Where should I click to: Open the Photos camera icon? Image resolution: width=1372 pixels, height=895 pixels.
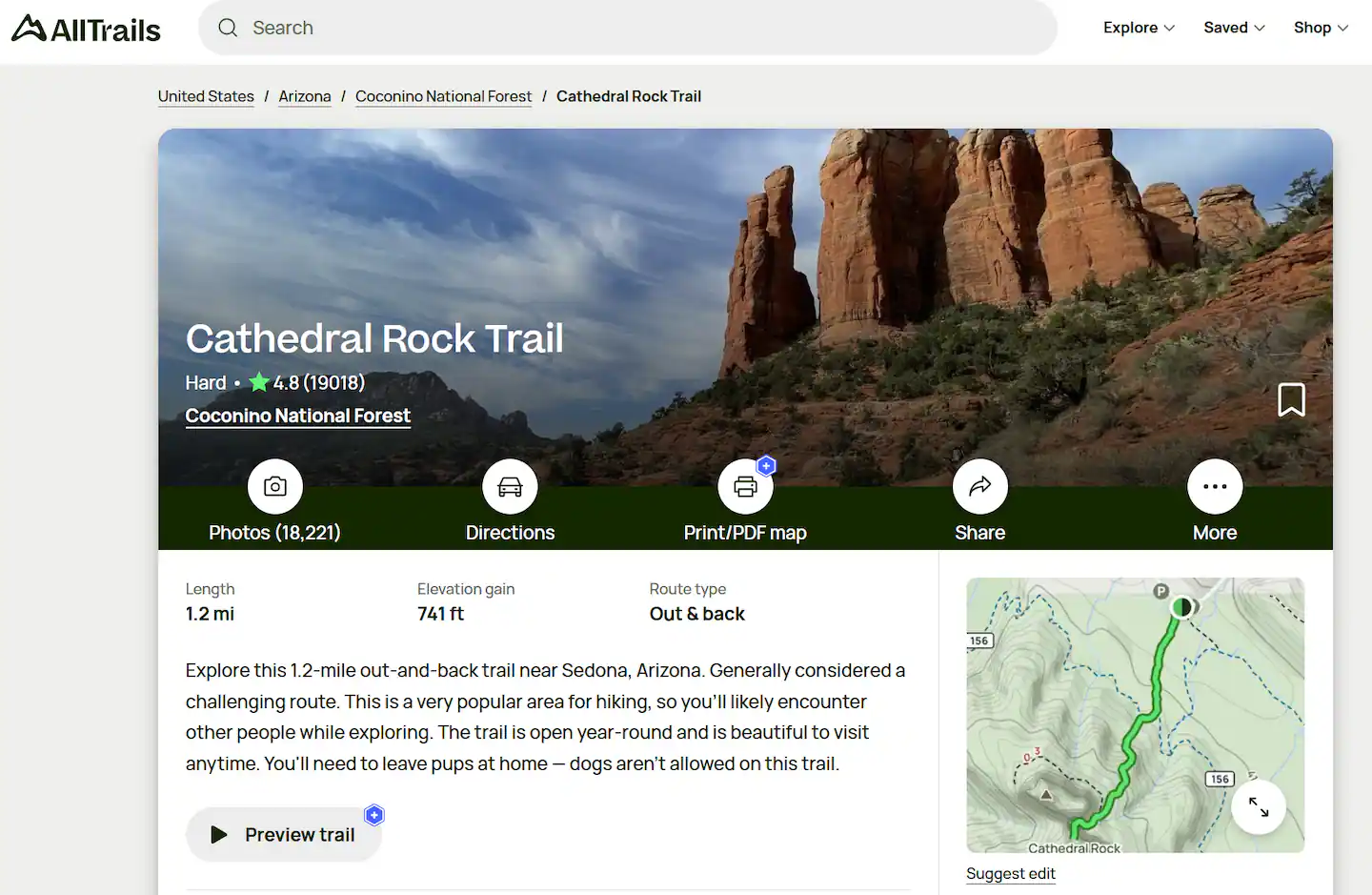275,486
